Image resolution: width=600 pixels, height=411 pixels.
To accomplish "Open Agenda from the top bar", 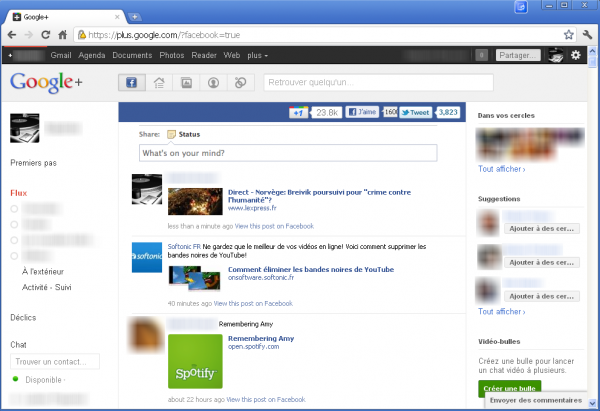I will click(92, 55).
